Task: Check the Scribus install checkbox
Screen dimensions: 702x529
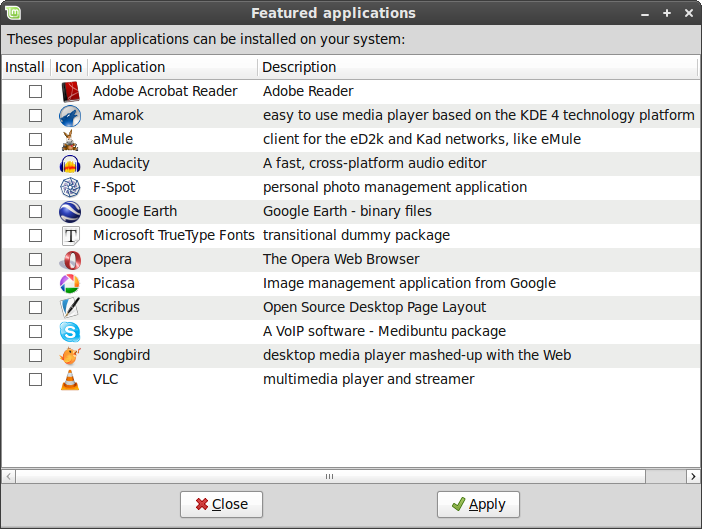Action: [35, 308]
